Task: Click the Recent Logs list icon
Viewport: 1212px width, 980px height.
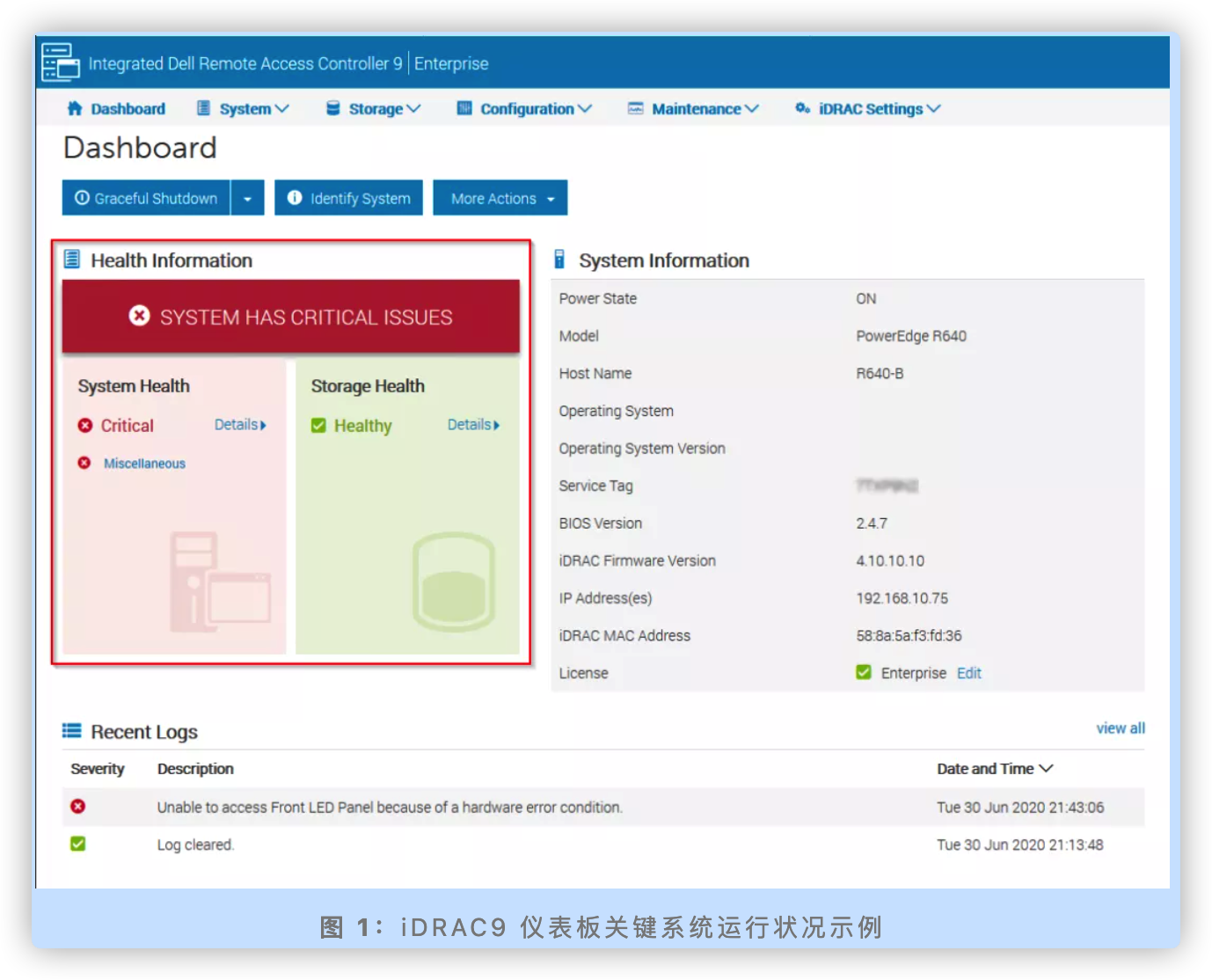Action: click(x=72, y=731)
